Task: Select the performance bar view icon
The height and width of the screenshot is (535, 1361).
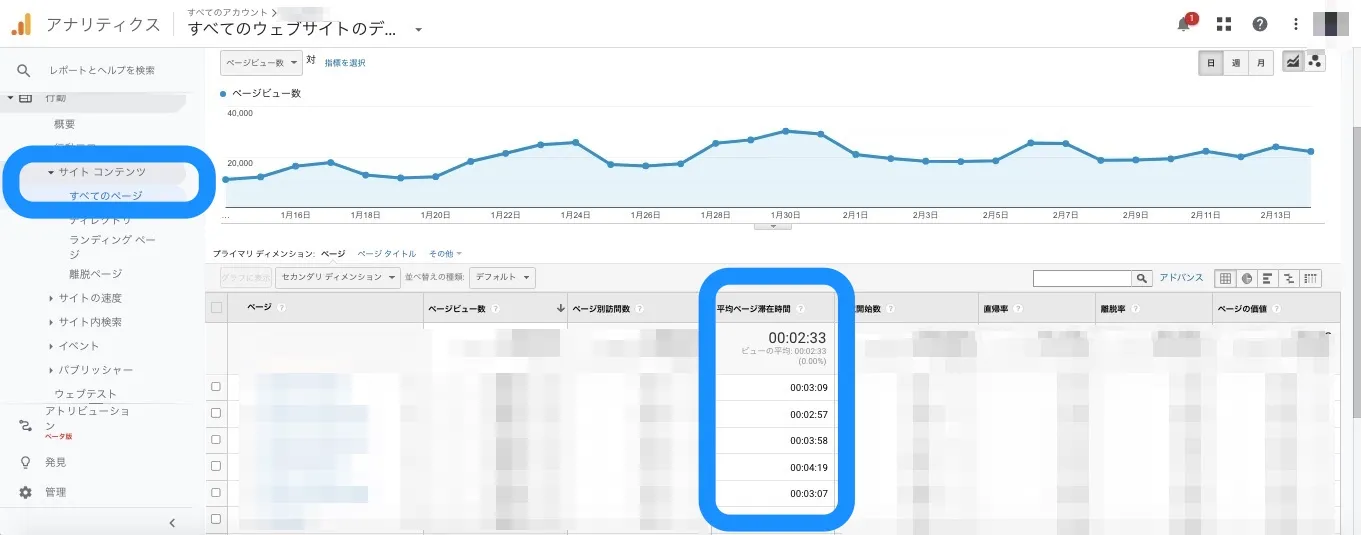Action: click(x=1268, y=278)
